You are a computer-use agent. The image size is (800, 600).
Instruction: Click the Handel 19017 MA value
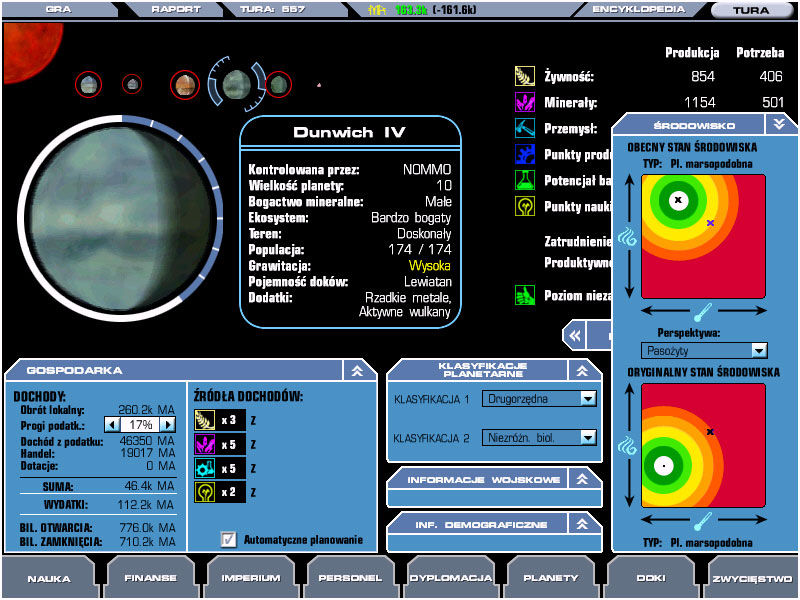147,453
